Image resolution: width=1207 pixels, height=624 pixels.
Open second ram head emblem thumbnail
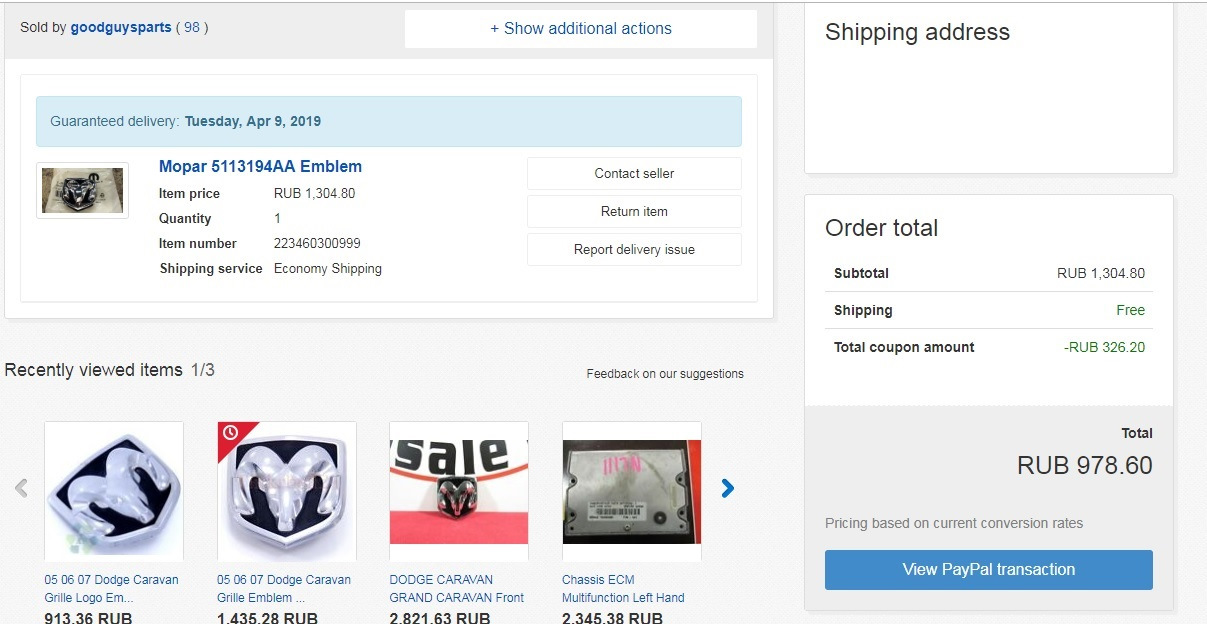click(x=287, y=490)
